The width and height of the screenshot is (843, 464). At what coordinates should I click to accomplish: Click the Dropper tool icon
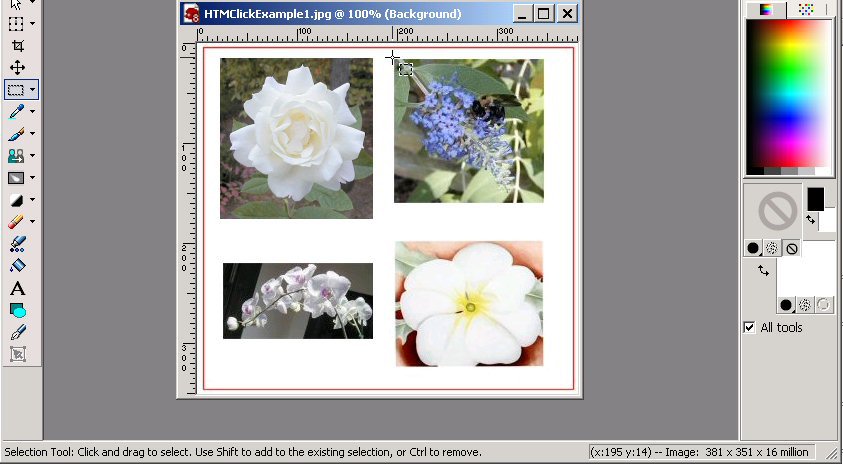point(16,112)
